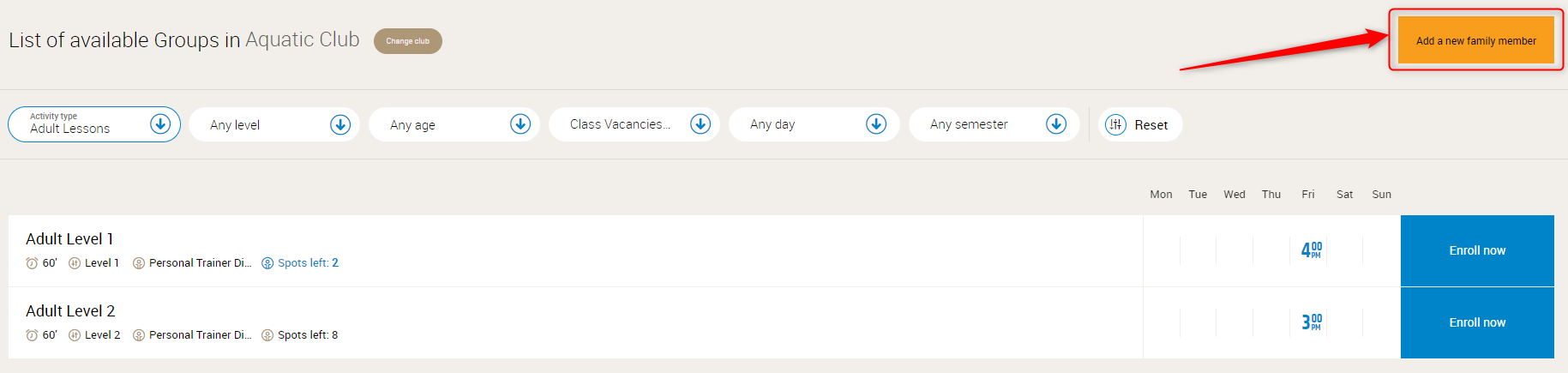Open the Adult Level 2 group title
The image size is (1568, 373).
click(70, 311)
